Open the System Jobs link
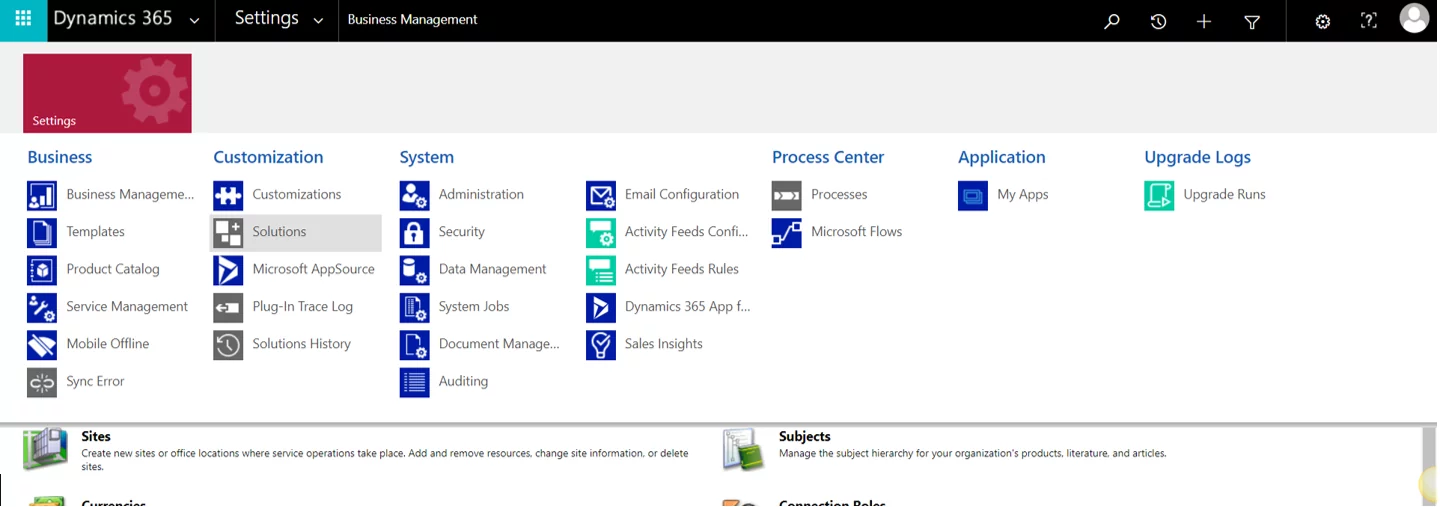 tap(474, 307)
